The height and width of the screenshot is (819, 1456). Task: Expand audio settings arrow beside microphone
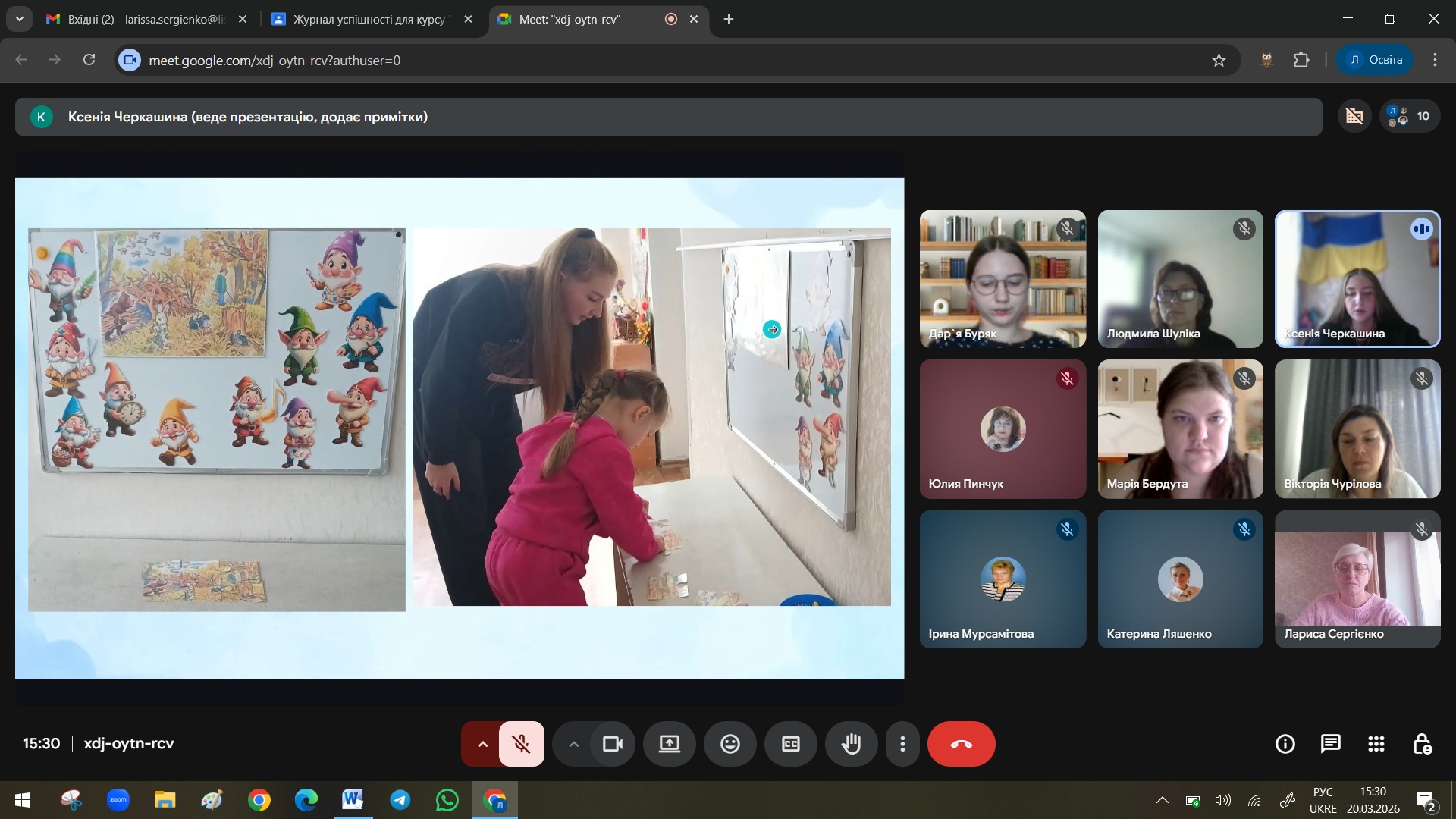coord(482,744)
